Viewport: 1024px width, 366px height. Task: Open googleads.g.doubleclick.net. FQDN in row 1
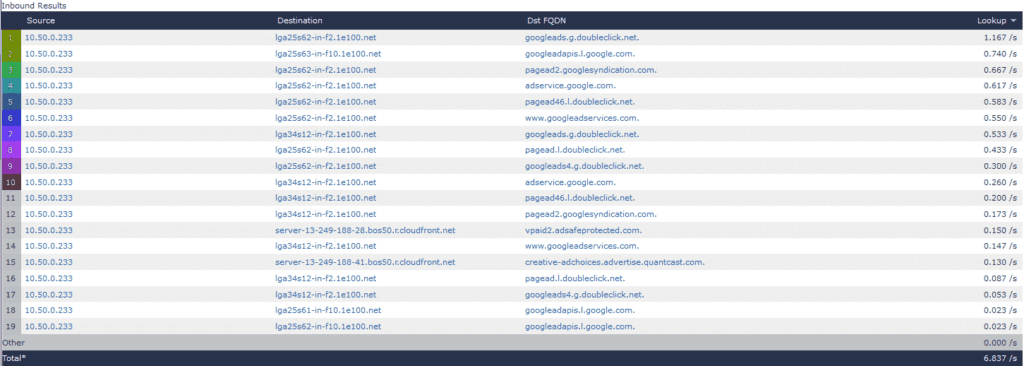coord(582,37)
